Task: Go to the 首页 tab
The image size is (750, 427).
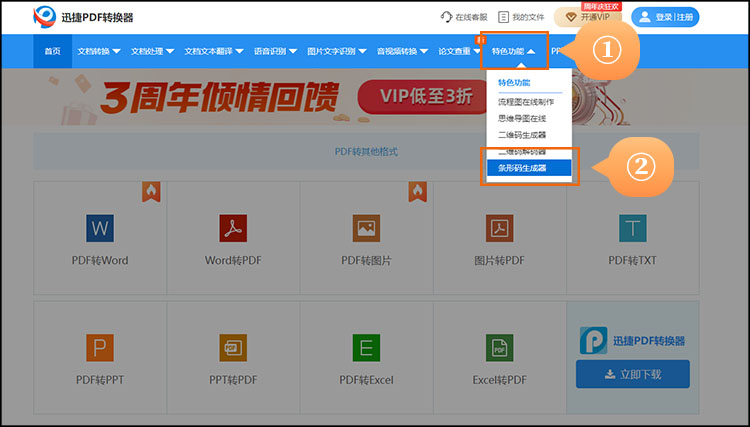Action: 53,51
